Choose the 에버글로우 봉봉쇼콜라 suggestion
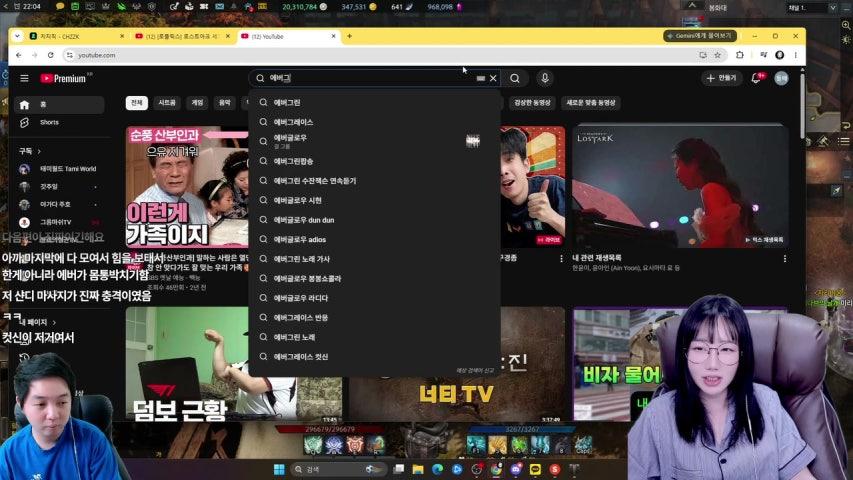The height and width of the screenshot is (480, 853). click(375, 279)
